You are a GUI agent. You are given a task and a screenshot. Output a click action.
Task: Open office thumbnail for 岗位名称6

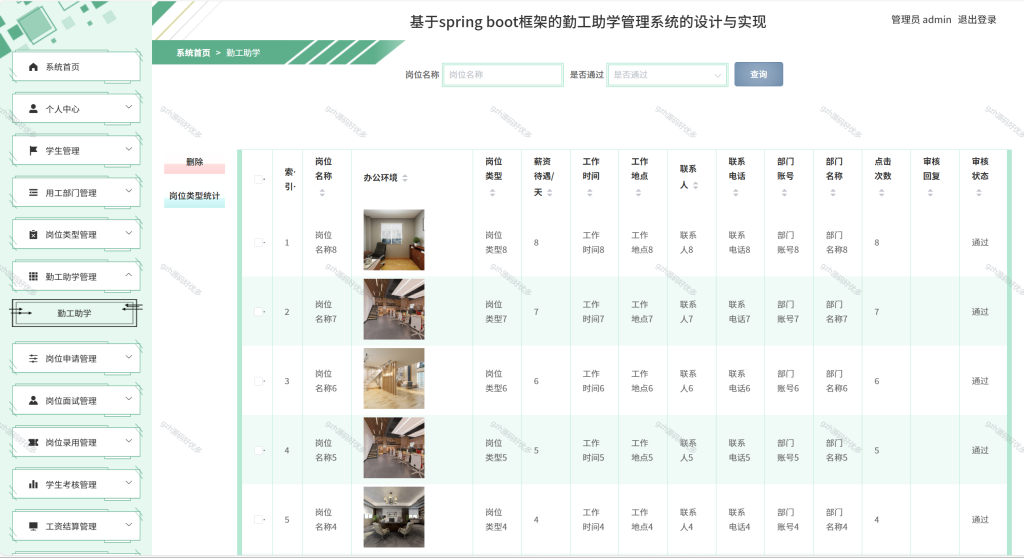point(394,378)
